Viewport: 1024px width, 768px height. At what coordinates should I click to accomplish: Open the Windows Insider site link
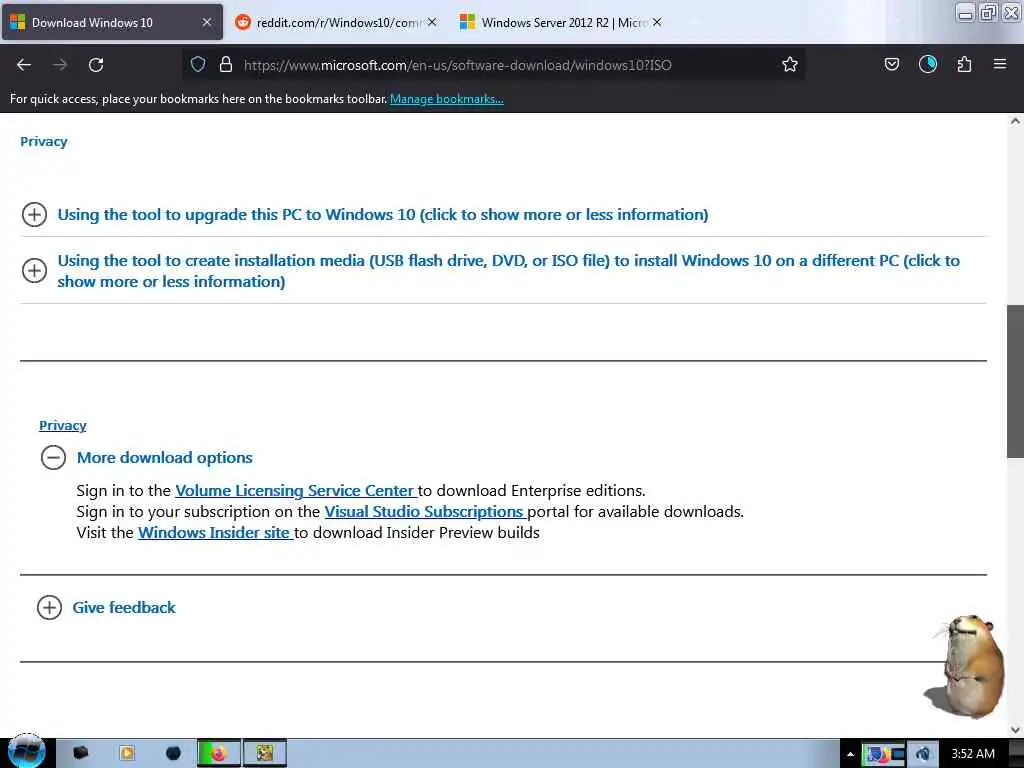(216, 533)
